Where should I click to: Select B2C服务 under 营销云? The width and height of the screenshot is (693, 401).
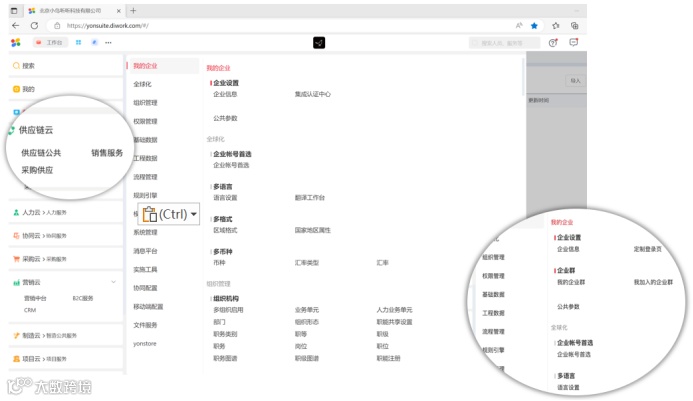(83, 298)
